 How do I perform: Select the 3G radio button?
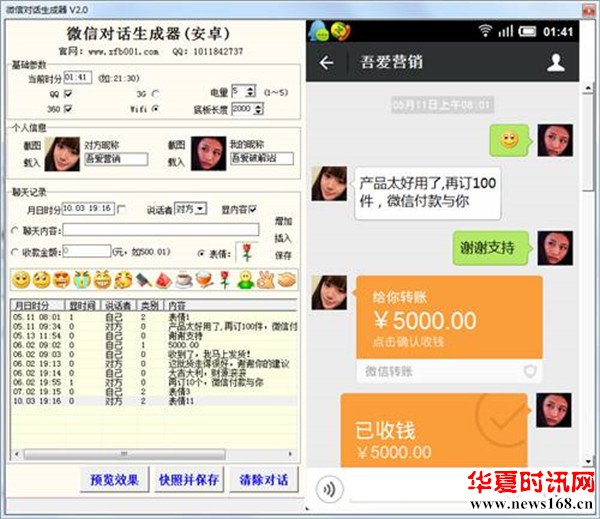pyautogui.click(x=155, y=93)
